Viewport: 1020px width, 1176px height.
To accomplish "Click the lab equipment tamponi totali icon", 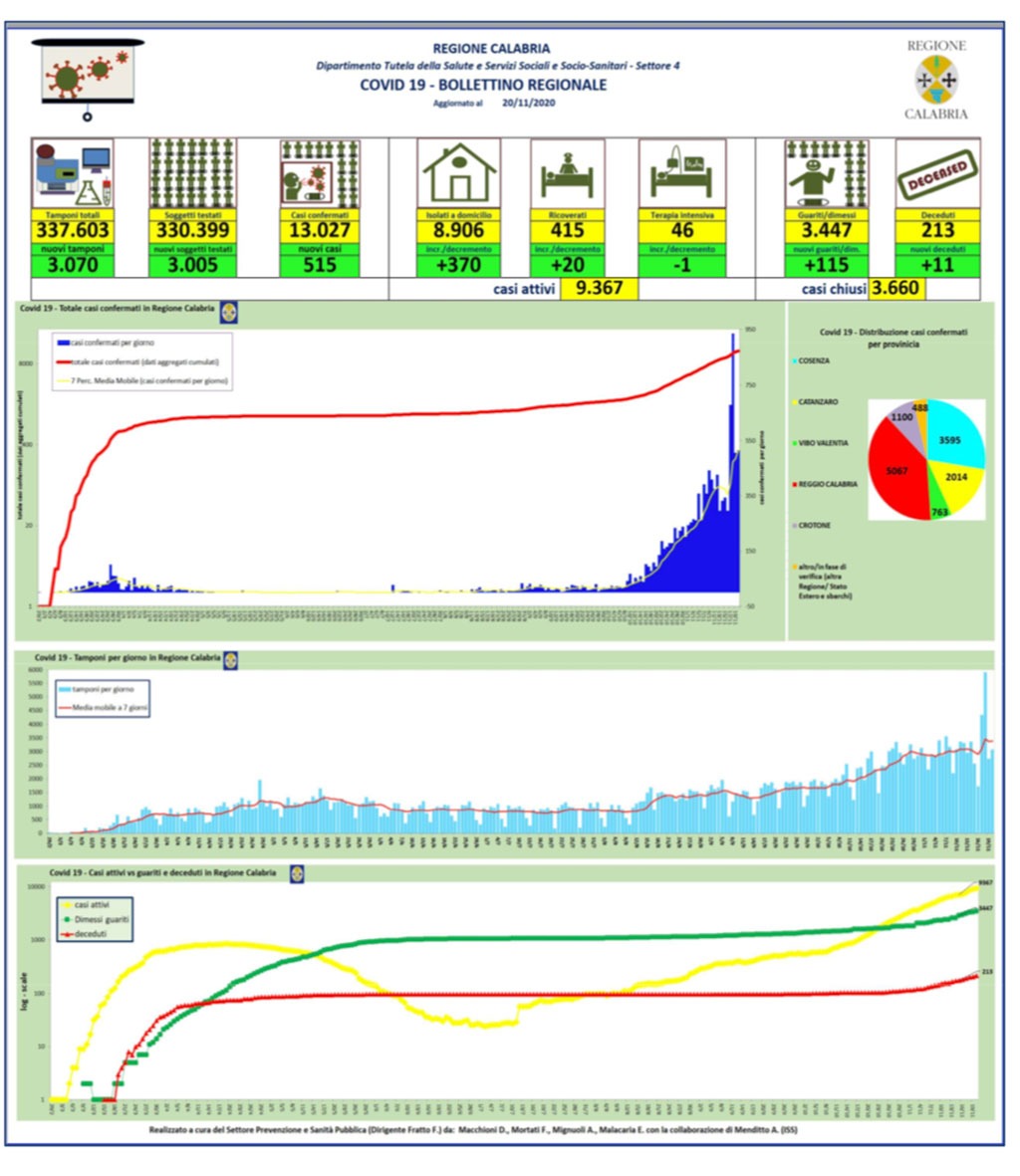I will pyautogui.click(x=73, y=174).
